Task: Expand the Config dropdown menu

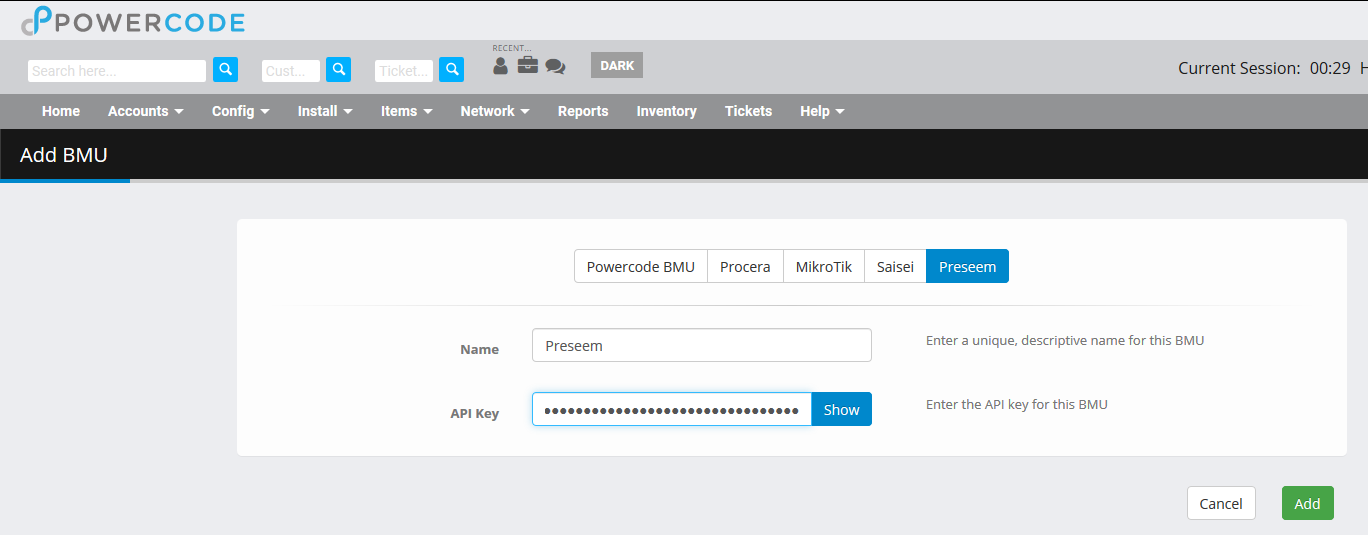Action: click(x=241, y=111)
